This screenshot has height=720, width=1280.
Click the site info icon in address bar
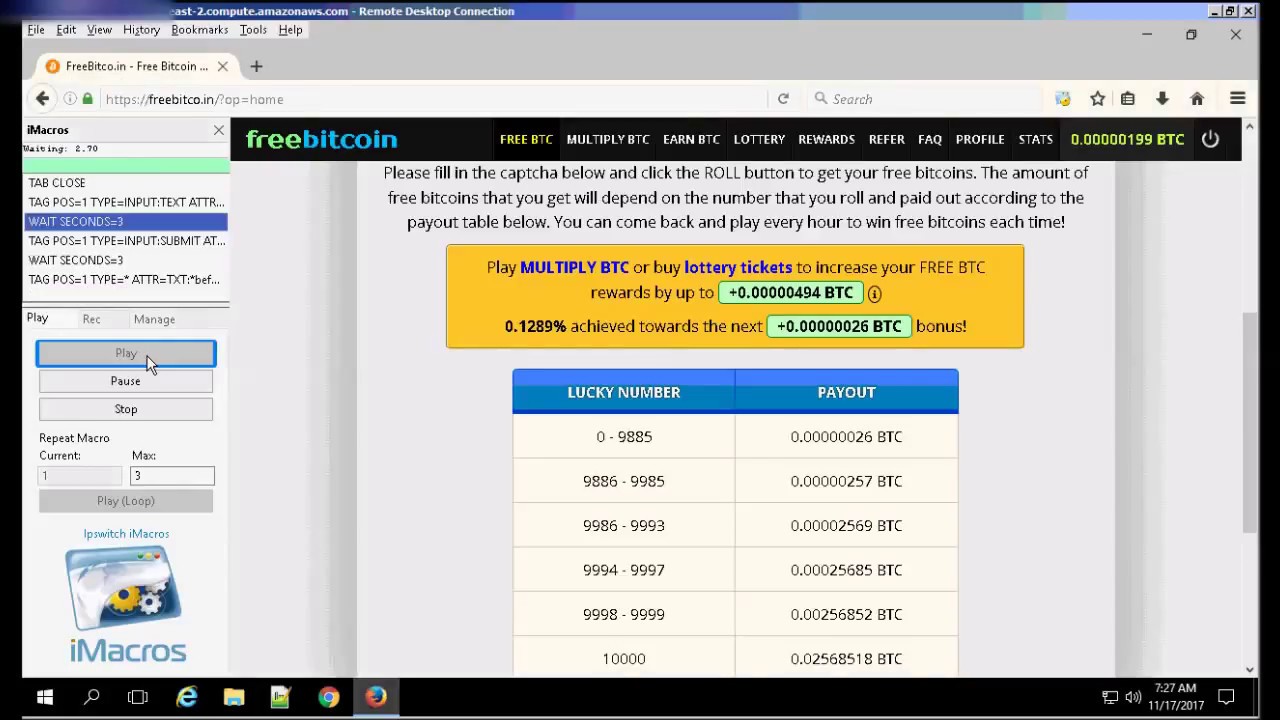70,99
